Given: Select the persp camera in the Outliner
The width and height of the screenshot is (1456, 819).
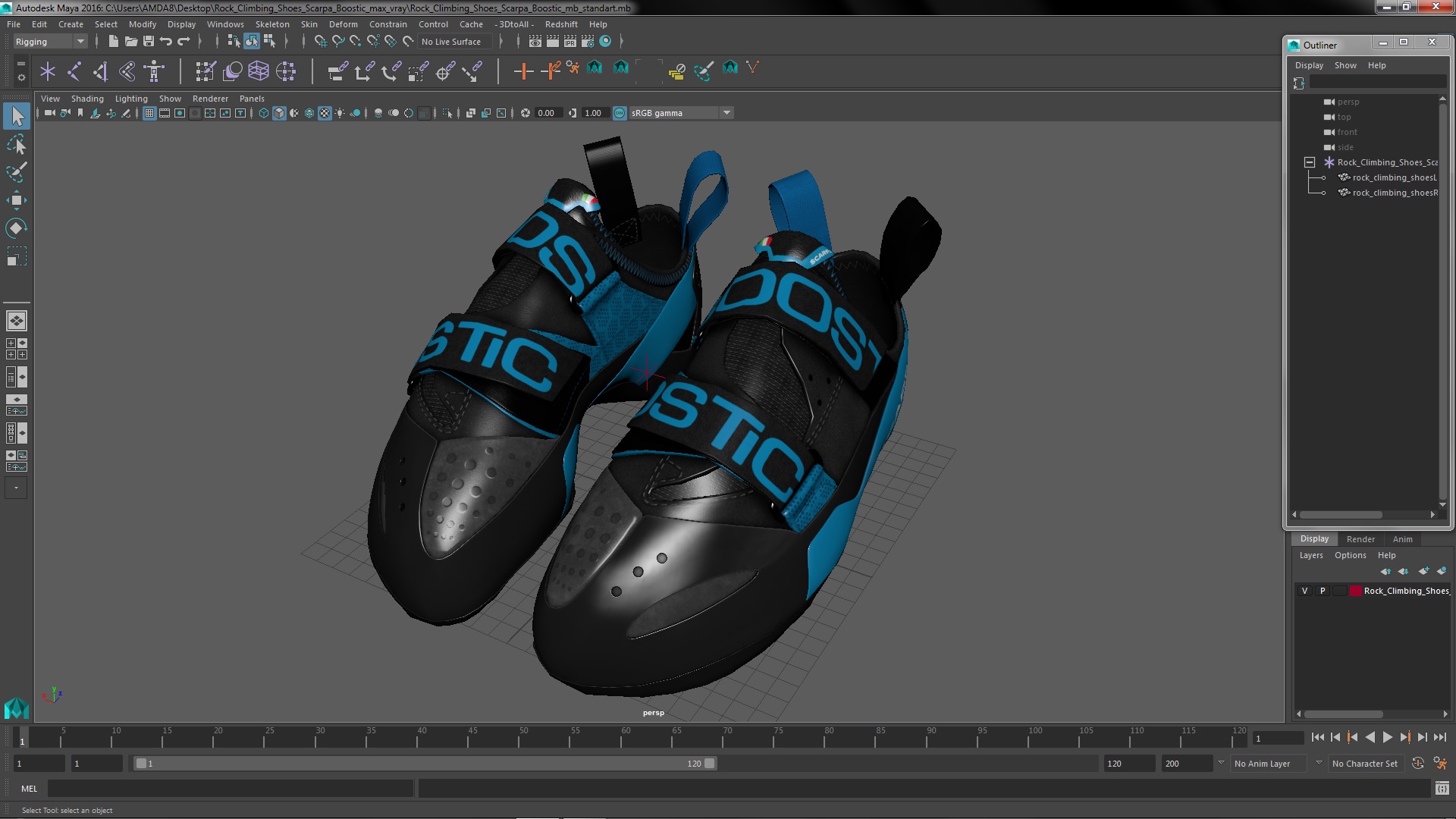Looking at the screenshot, I should [1348, 102].
